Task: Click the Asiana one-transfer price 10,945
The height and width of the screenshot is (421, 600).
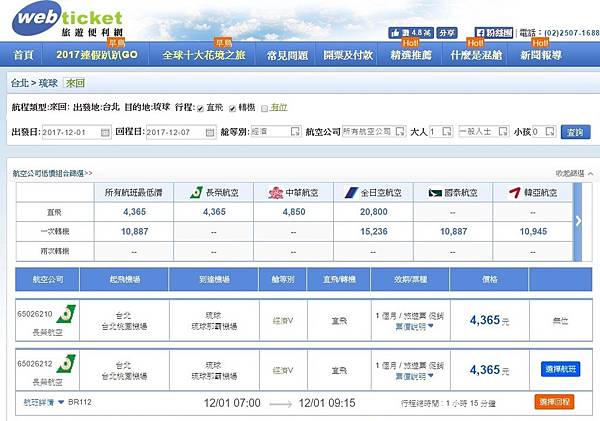Action: pyautogui.click(x=533, y=232)
